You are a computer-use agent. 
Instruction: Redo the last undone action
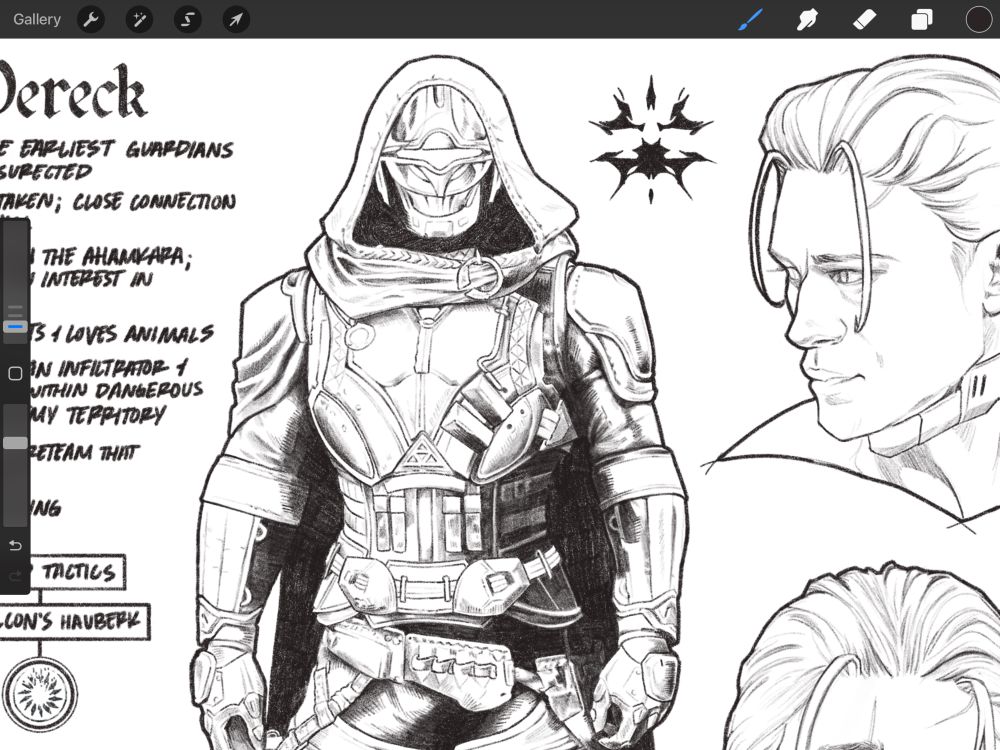[x=15, y=576]
